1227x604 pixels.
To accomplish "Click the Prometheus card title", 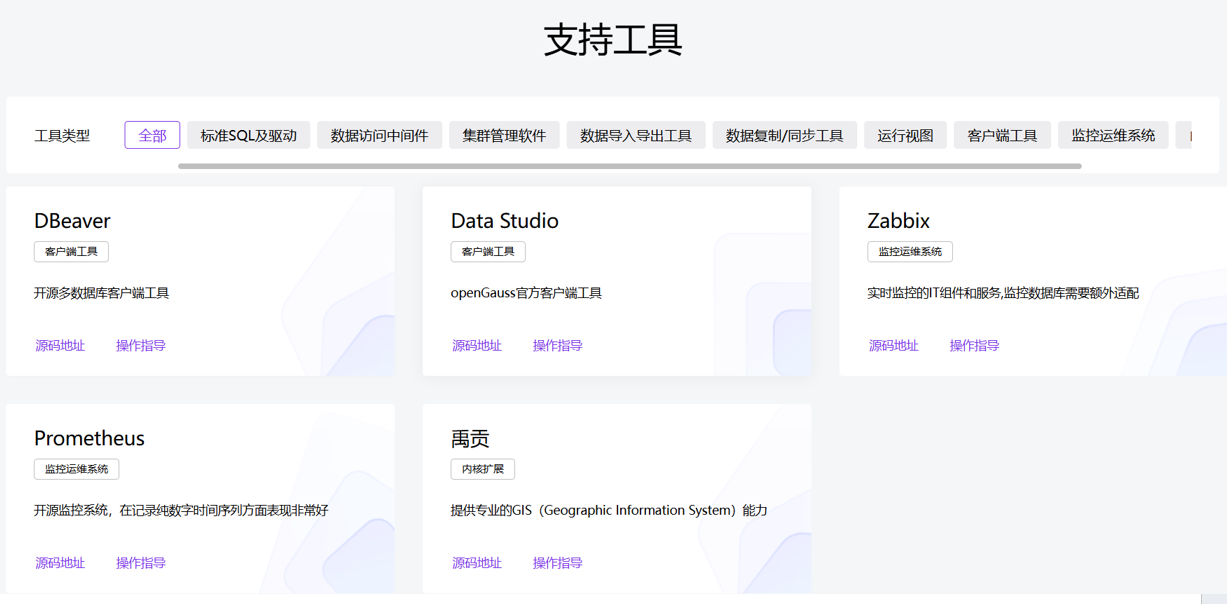I will [89, 438].
